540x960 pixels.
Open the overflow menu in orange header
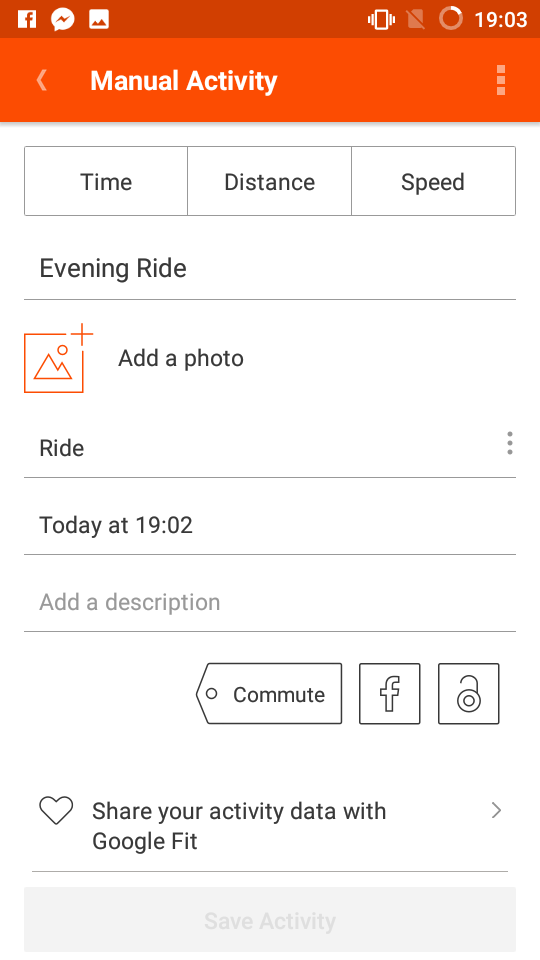(501, 80)
